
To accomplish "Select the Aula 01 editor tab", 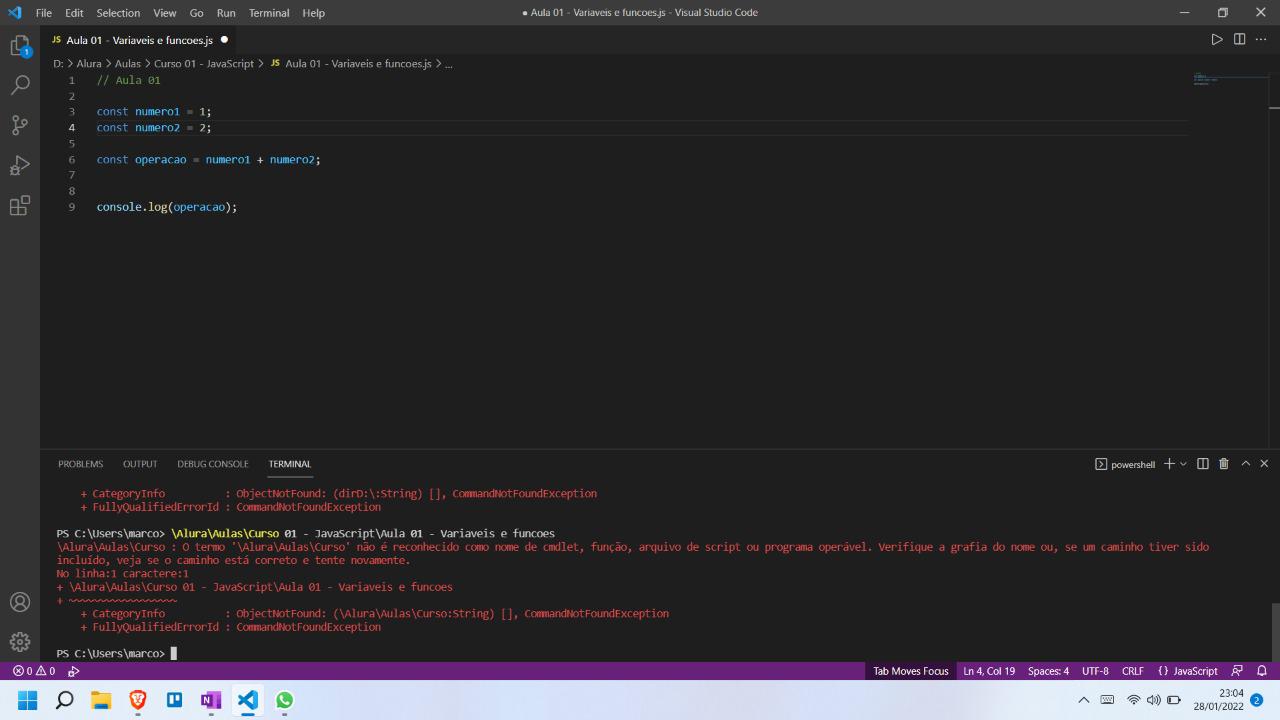I will [139, 40].
